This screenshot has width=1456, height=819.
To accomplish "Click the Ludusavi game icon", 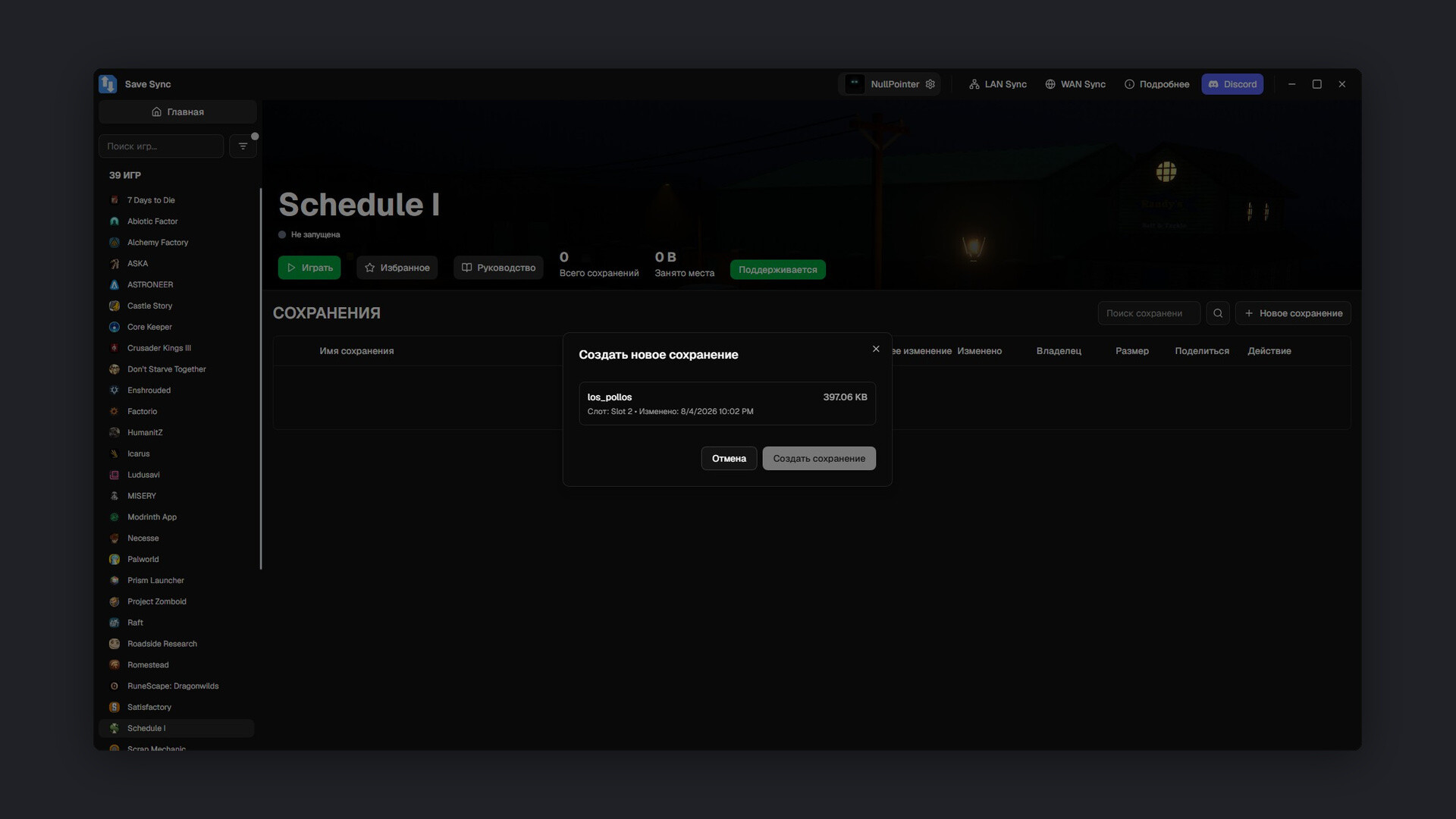I will pyautogui.click(x=115, y=475).
